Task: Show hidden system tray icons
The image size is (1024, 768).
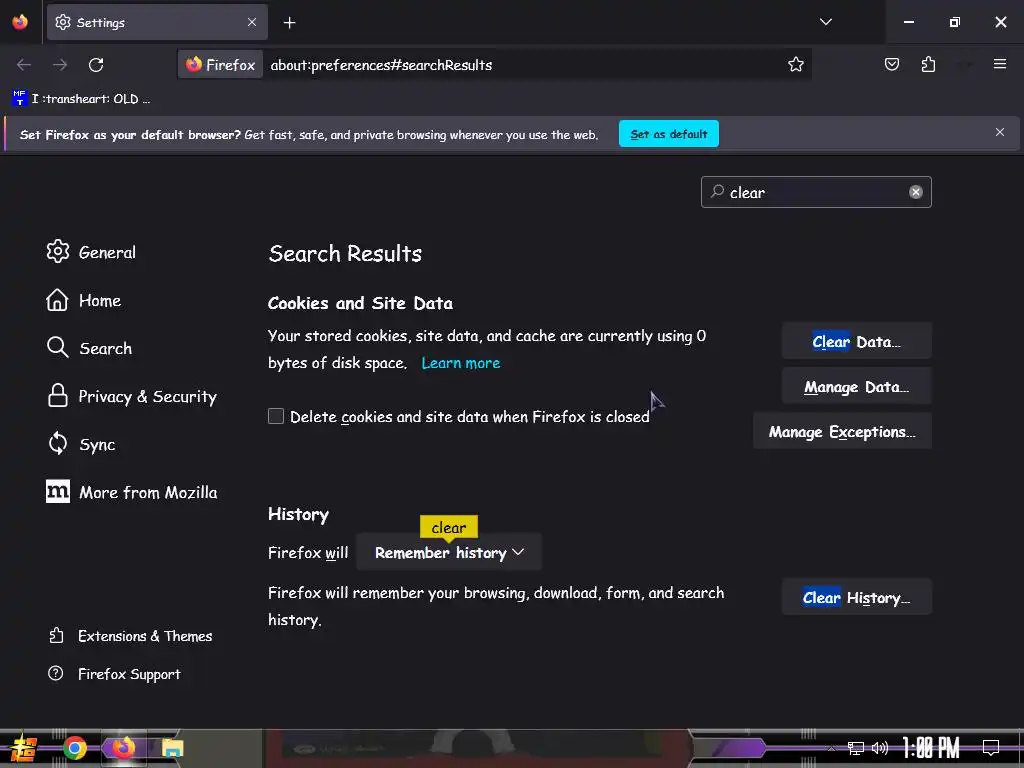Action: pyautogui.click(x=831, y=748)
